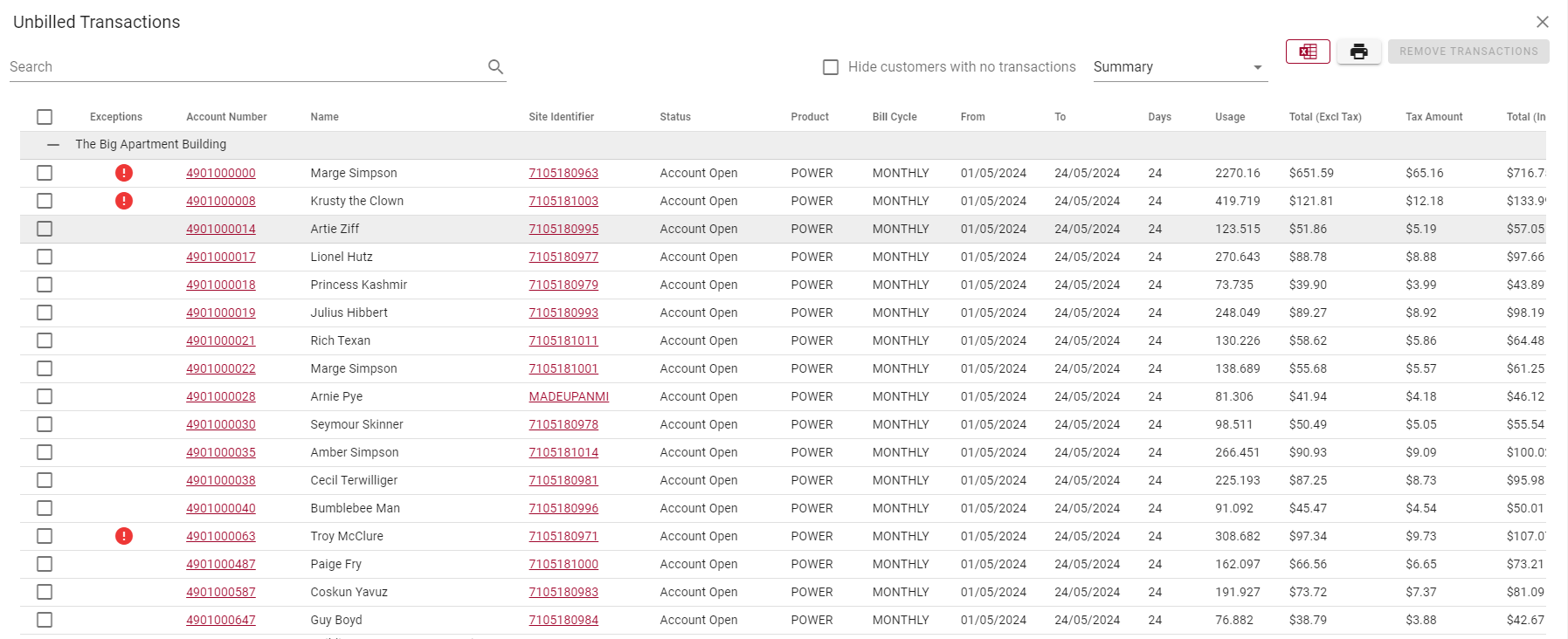Click Marge Simpson's red exception icon
The width and height of the screenshot is (1568, 639).
(x=124, y=173)
